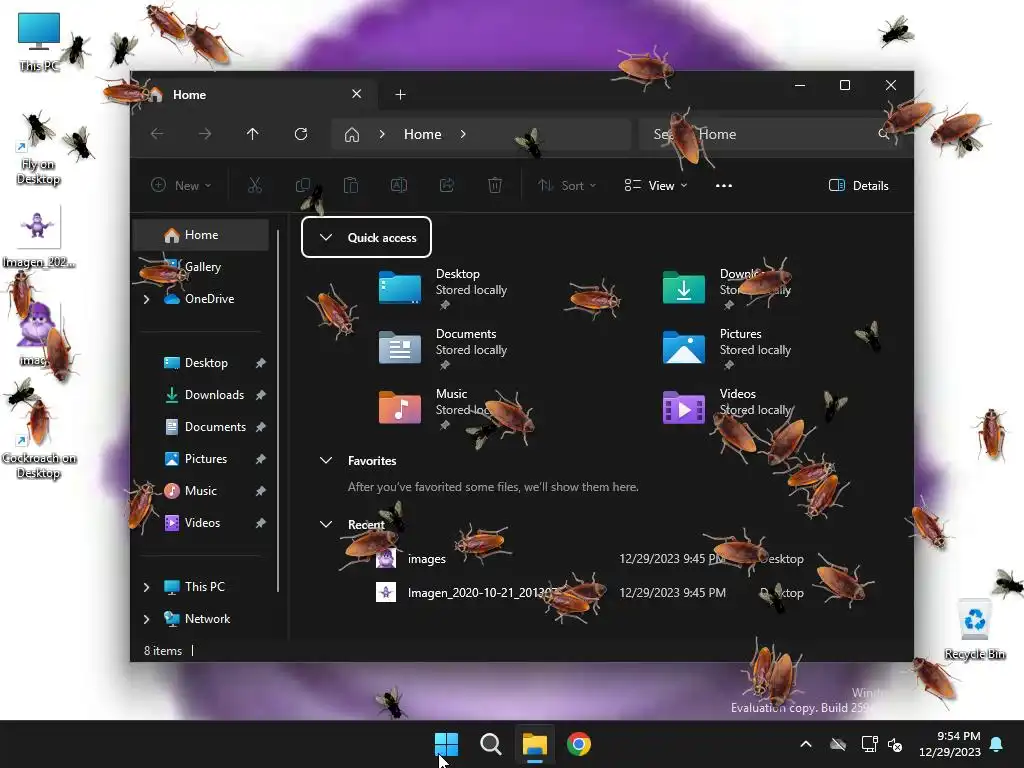Open Pictures from the sidebar pinned list
1024x768 pixels.
pos(206,459)
